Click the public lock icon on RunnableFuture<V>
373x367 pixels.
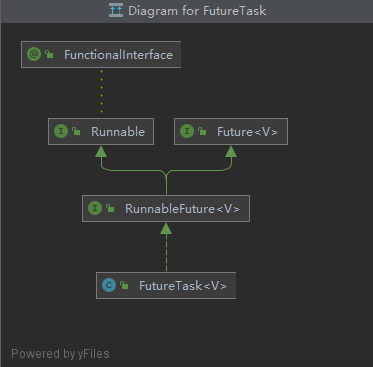pos(110,208)
